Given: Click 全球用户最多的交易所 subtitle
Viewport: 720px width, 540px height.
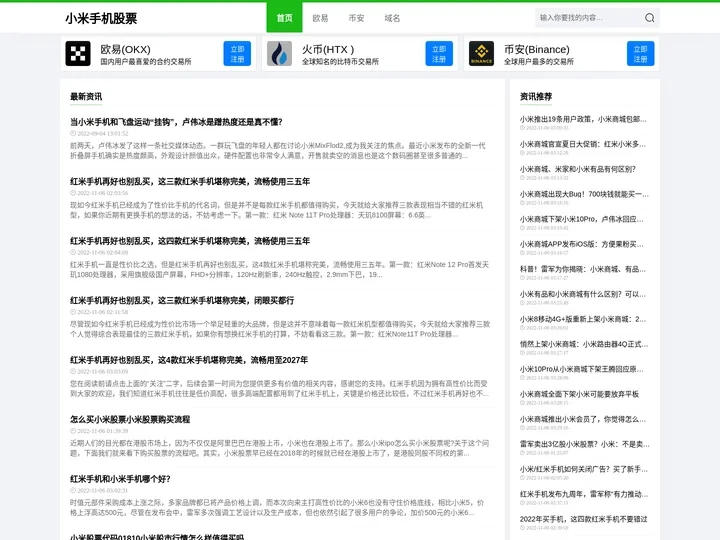Looking at the screenshot, I should pos(539,62).
